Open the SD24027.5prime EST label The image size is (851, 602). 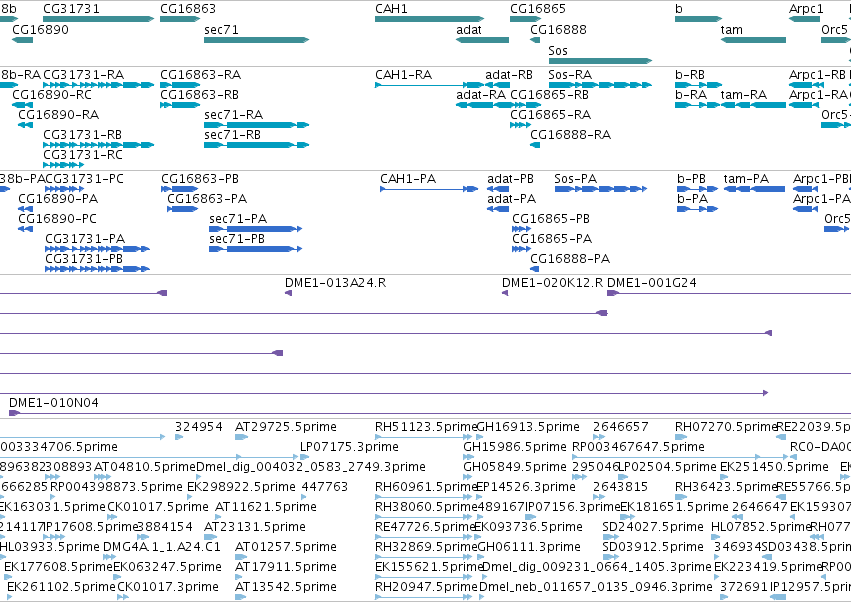[x=653, y=527]
